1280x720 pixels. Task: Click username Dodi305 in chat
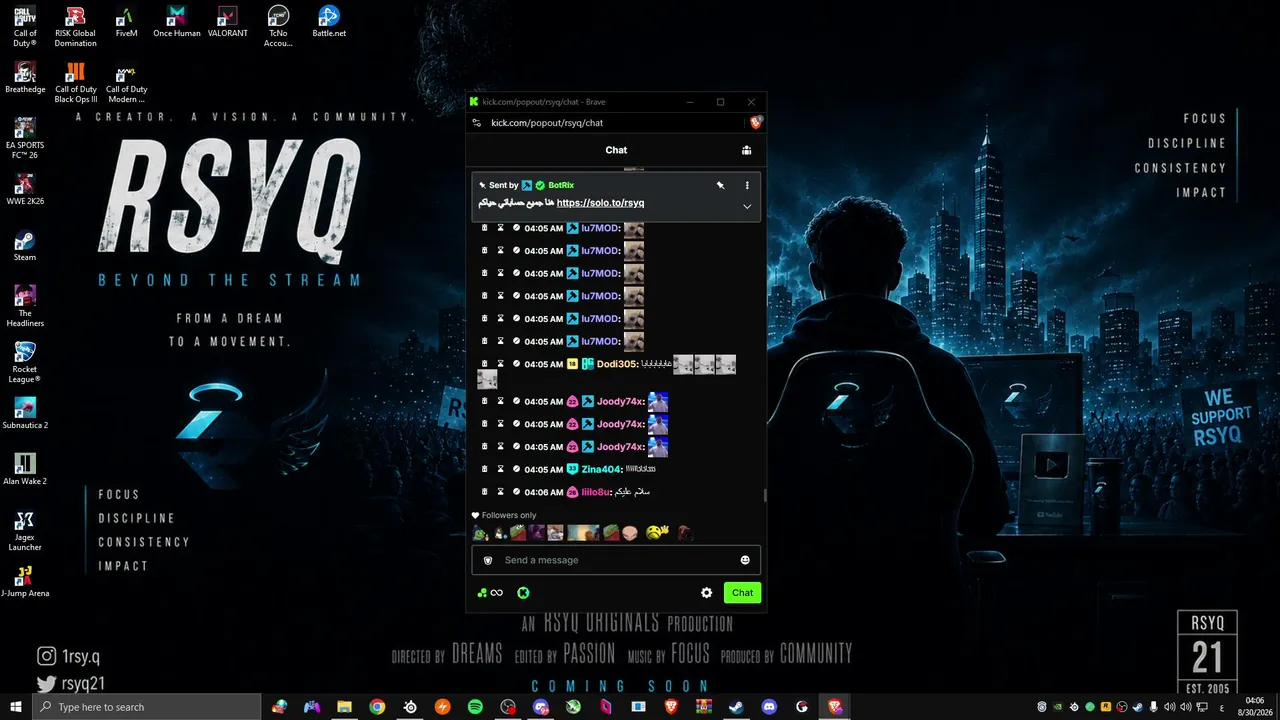tap(615, 364)
